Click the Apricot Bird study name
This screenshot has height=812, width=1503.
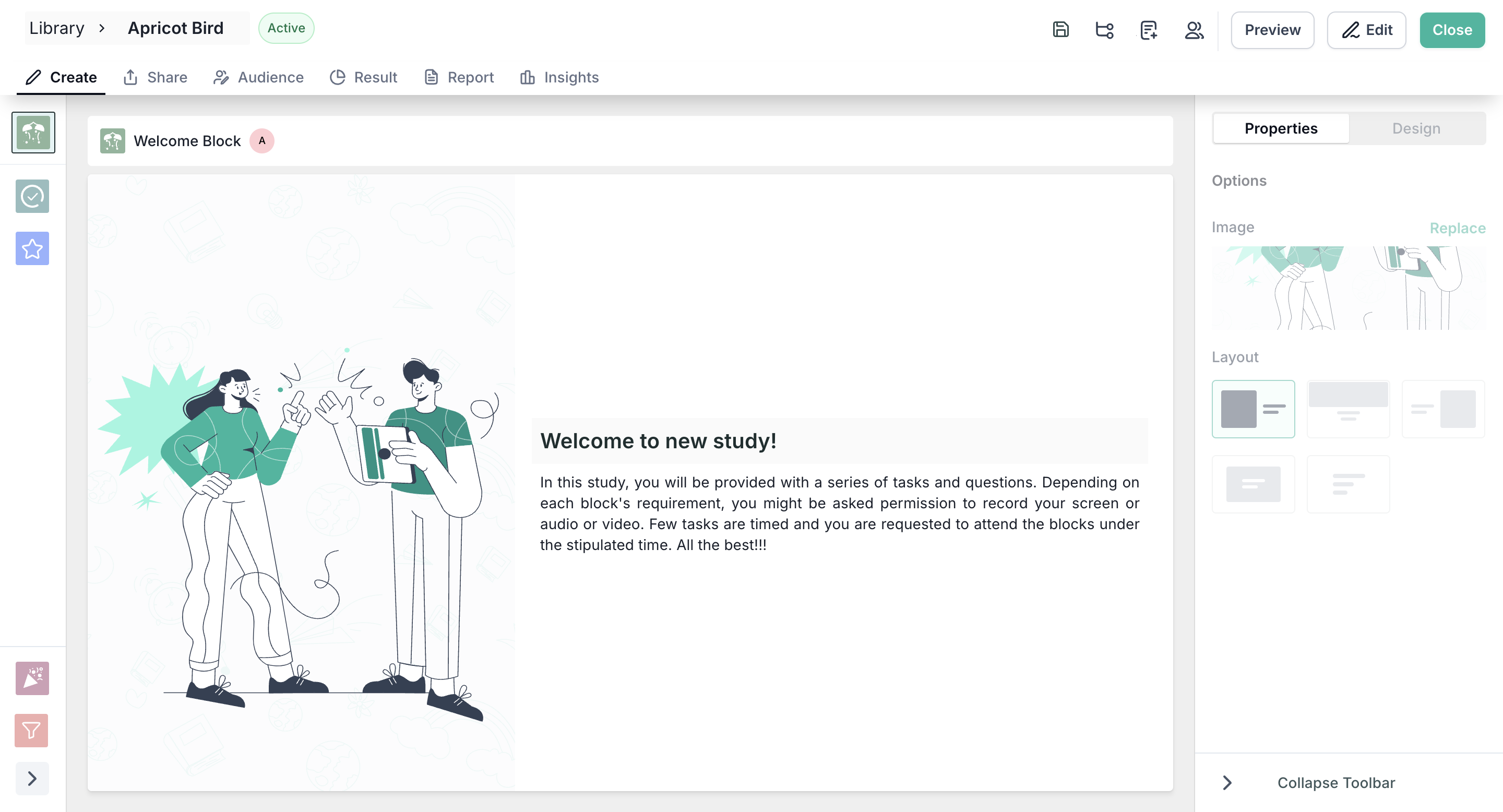tap(175, 28)
